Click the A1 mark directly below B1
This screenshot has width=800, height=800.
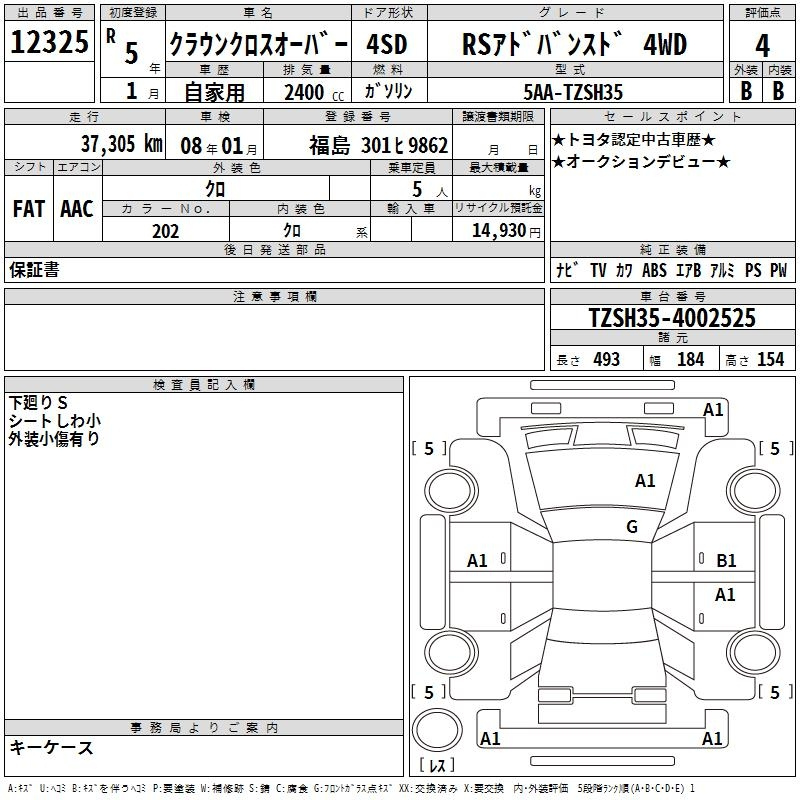click(725, 595)
